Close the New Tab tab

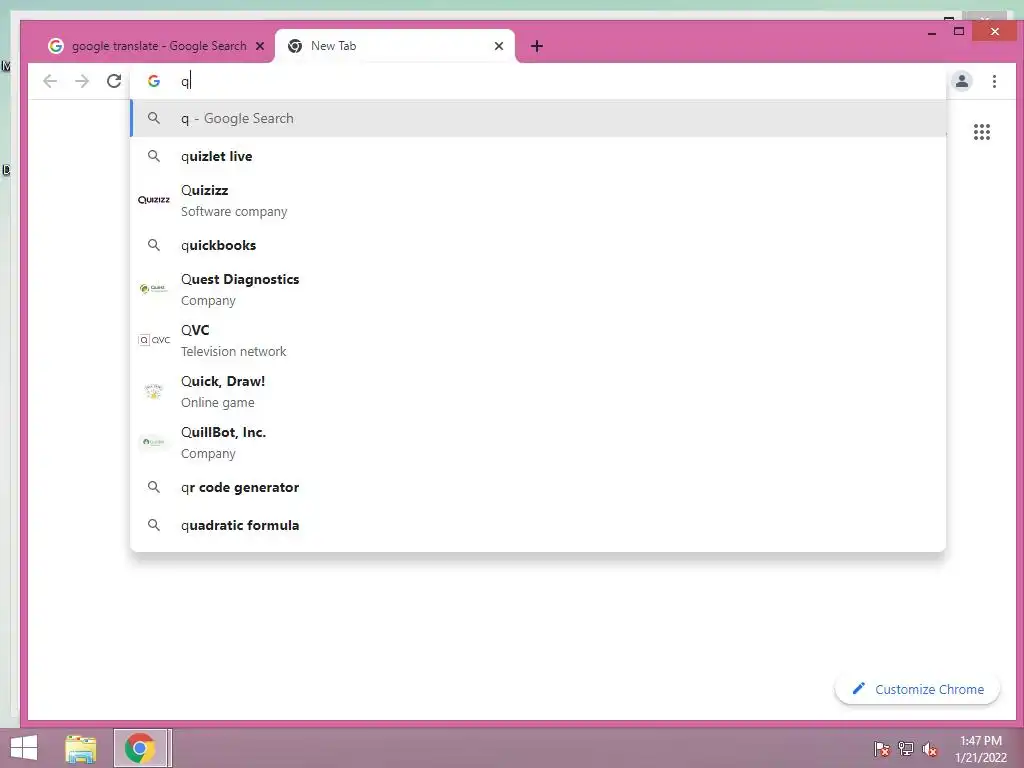point(499,46)
